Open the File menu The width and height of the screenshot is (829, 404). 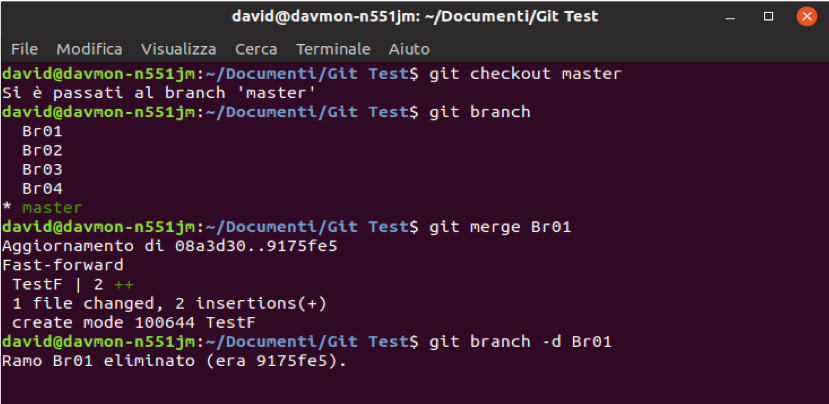(24, 49)
